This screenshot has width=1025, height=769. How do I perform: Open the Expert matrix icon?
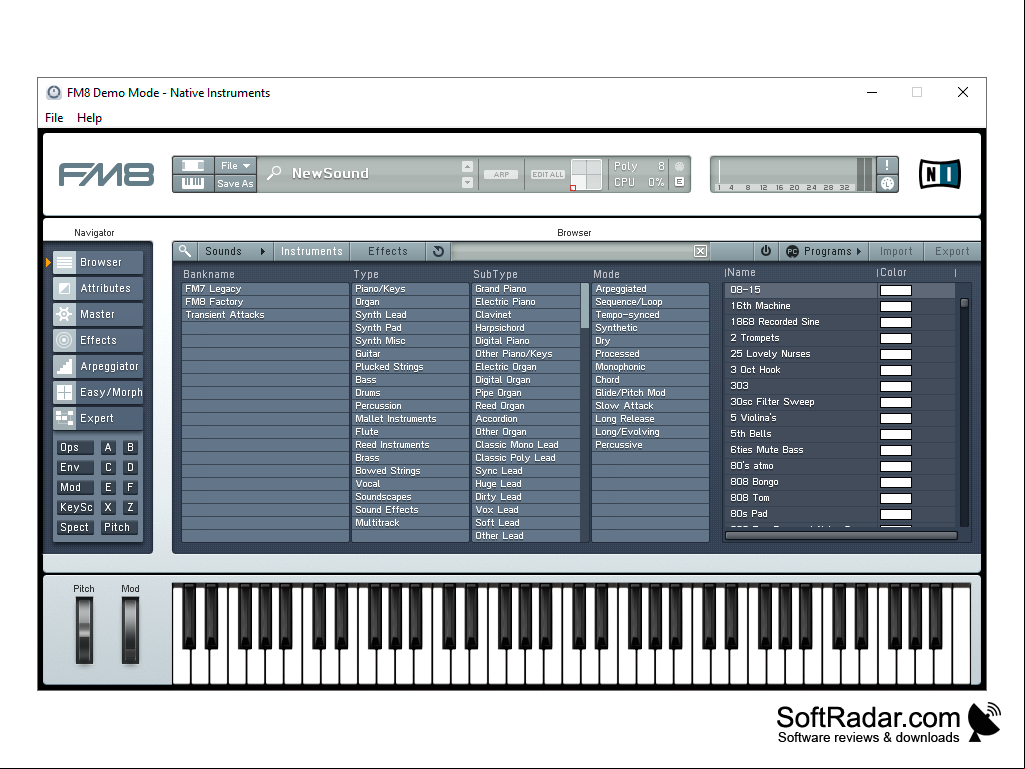(64, 419)
